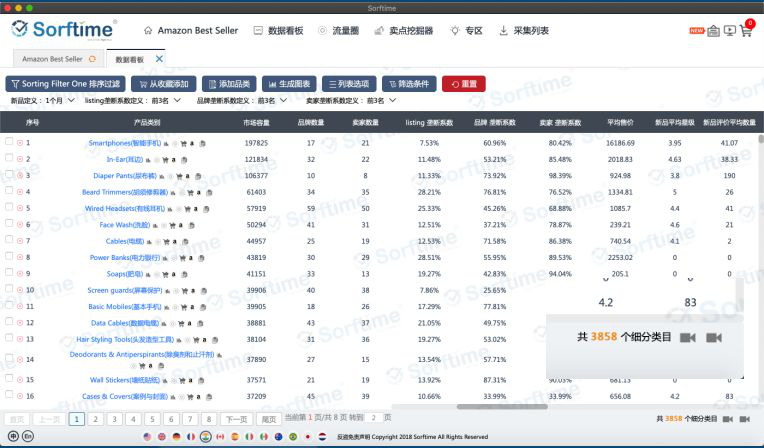Click the monitor screen icon in header
This screenshot has height=448, width=764.
[729, 31]
